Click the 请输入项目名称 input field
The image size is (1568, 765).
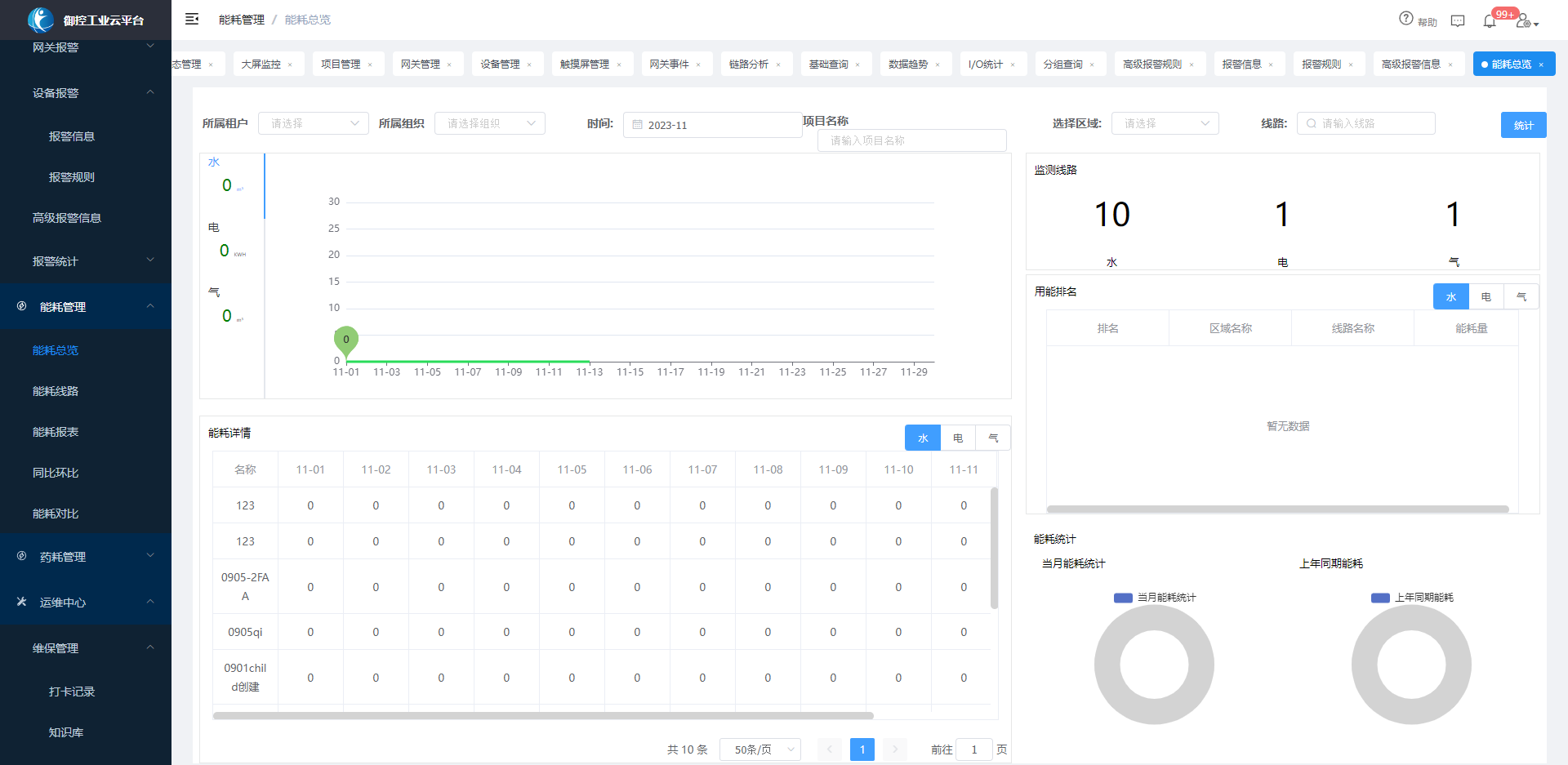(912, 140)
